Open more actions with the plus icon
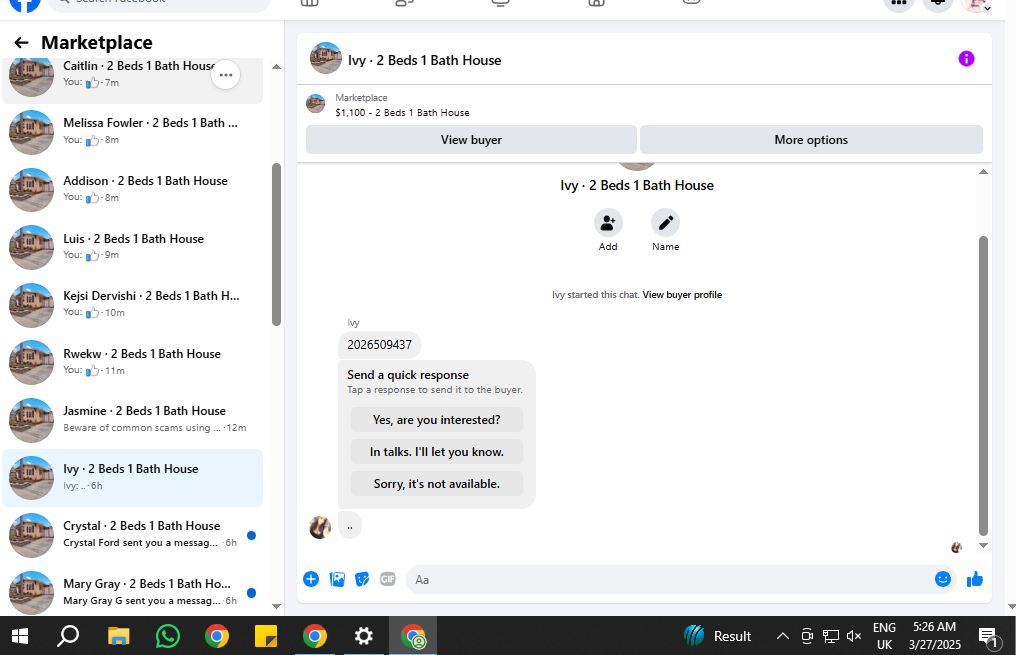1016x655 pixels. pyautogui.click(x=311, y=579)
